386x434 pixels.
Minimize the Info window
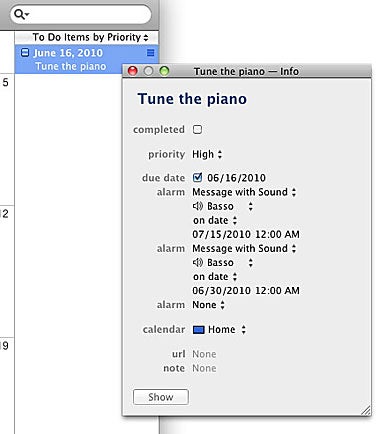coord(148,71)
